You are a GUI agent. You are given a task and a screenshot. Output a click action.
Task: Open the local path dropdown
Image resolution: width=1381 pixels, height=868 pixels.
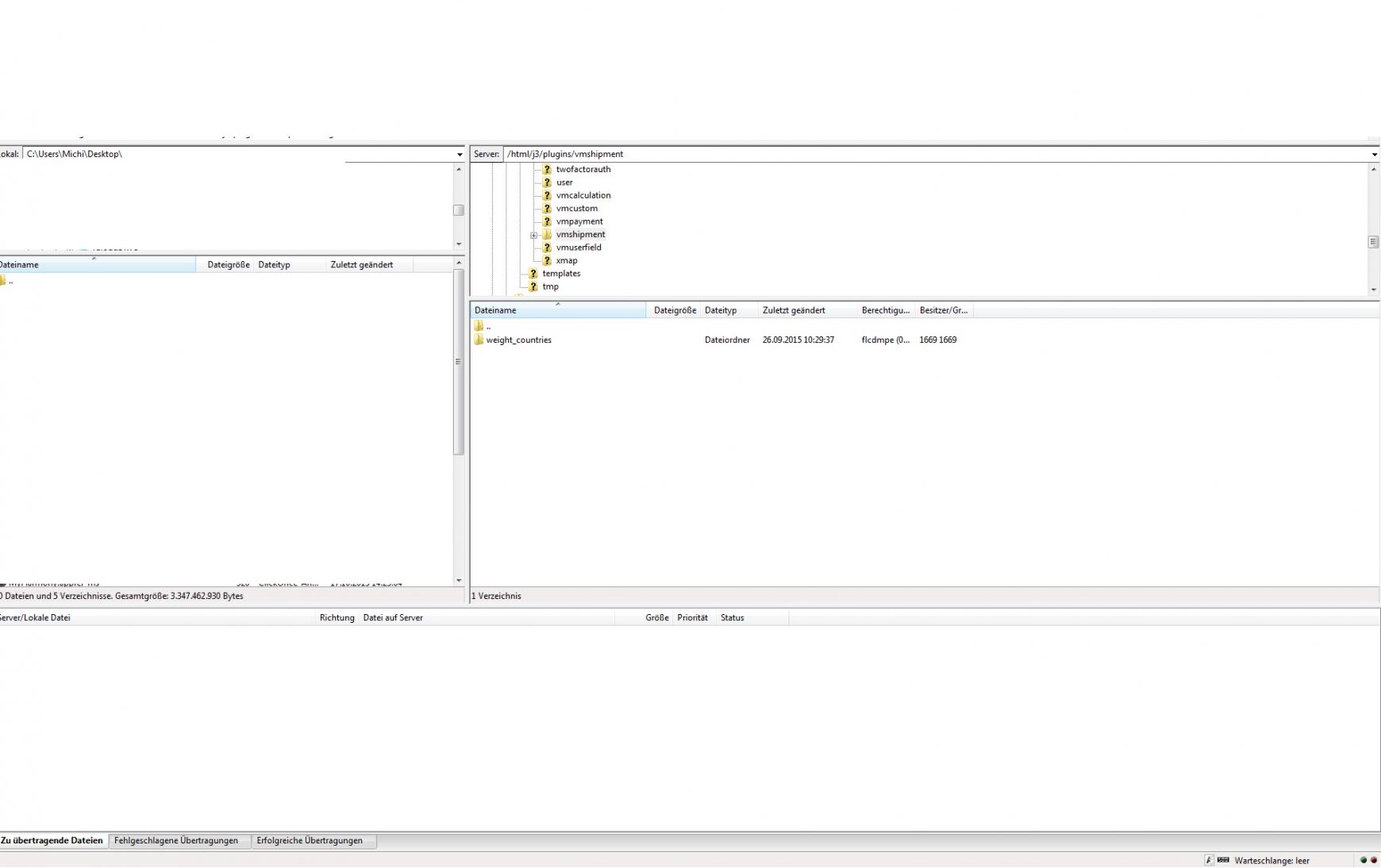pos(459,155)
